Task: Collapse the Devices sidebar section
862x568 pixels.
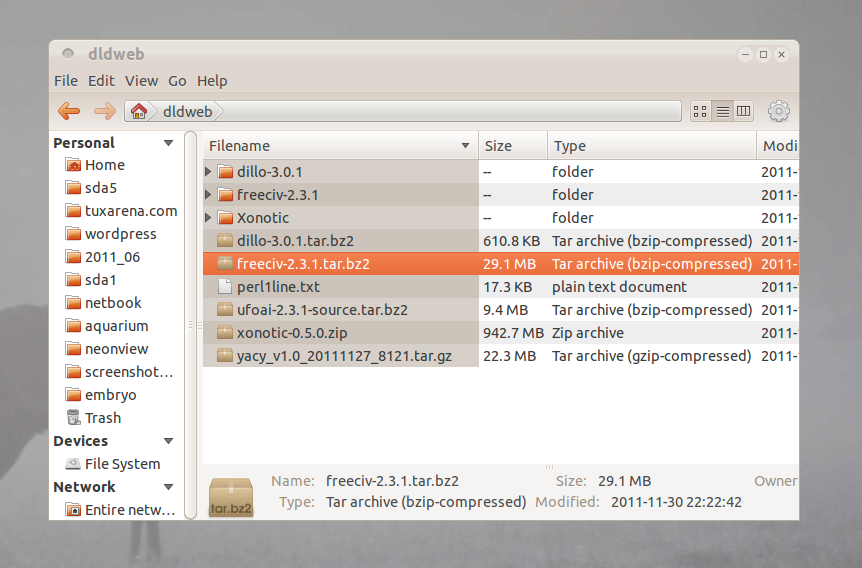Action: pos(168,441)
